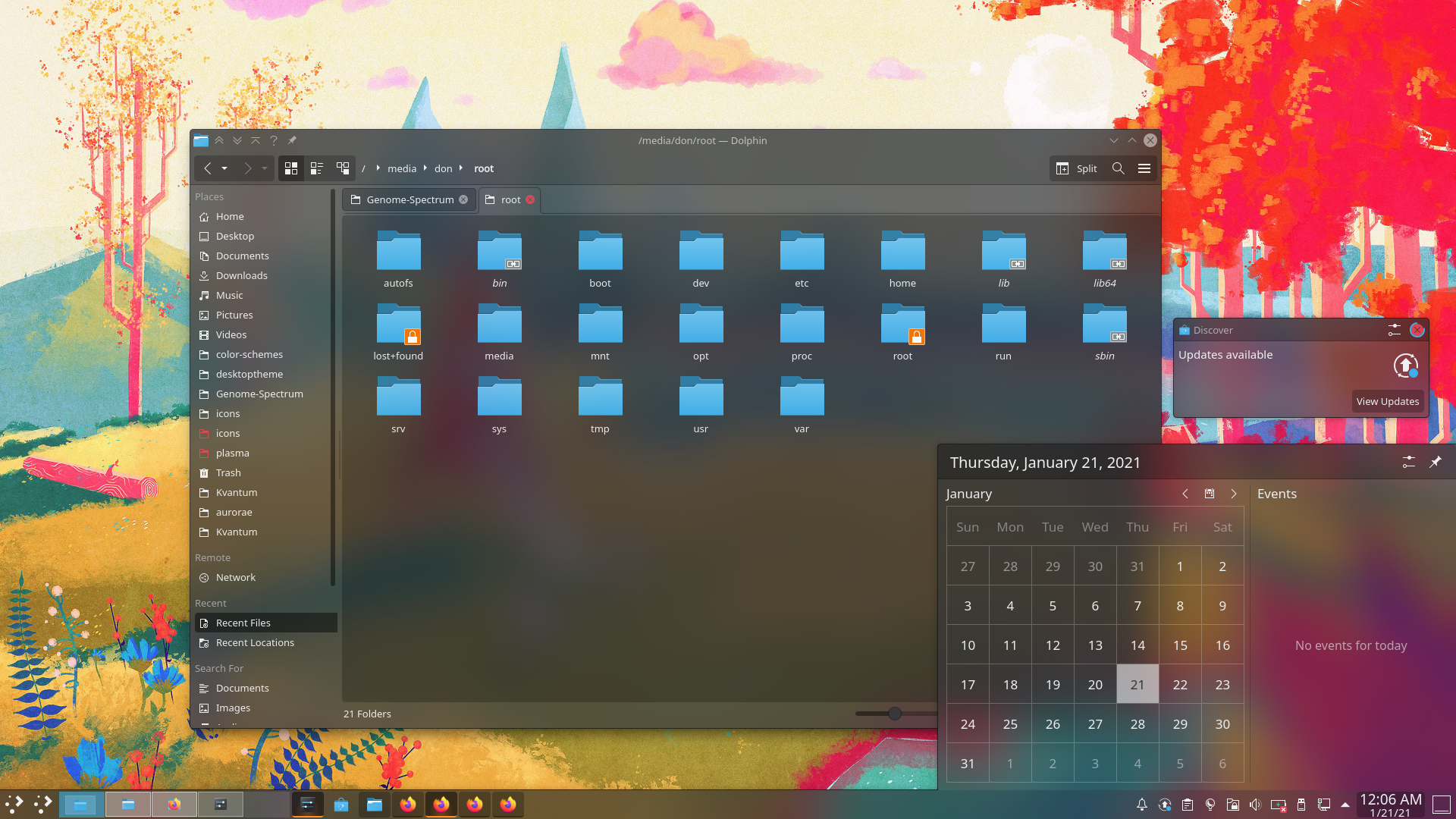Select January 28 in calendar
The image size is (1456, 819).
click(1137, 723)
